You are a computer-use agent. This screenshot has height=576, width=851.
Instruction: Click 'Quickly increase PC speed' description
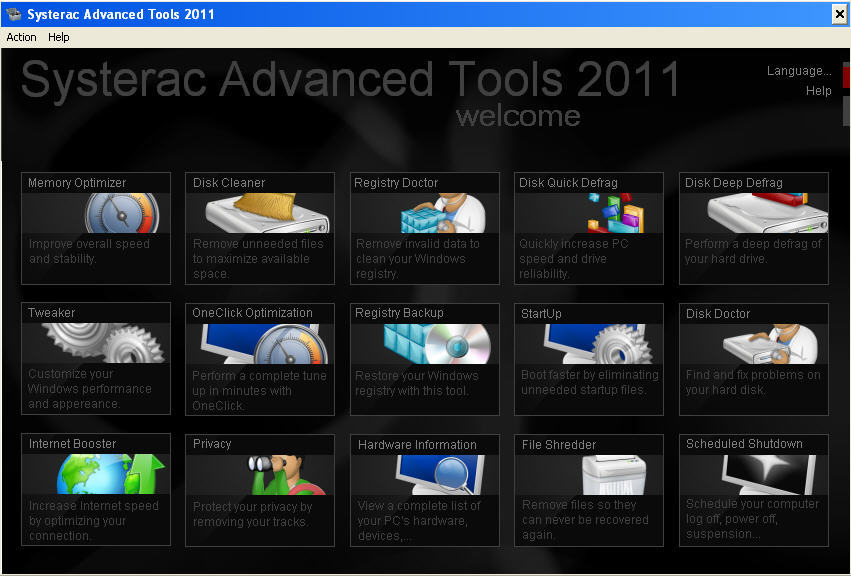[x=573, y=259]
